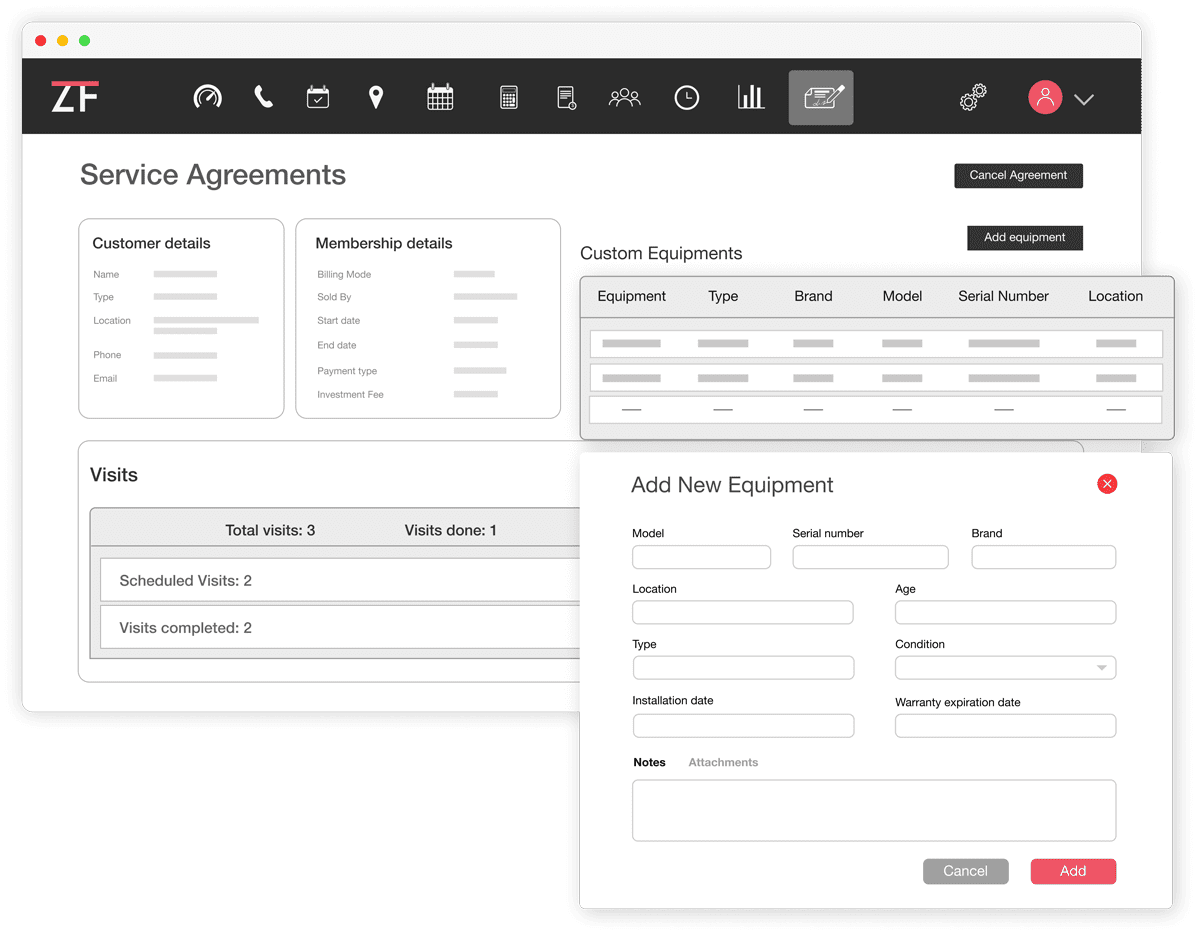This screenshot has height=934, width=1200.
Task: Click the Model input field
Action: pos(701,557)
